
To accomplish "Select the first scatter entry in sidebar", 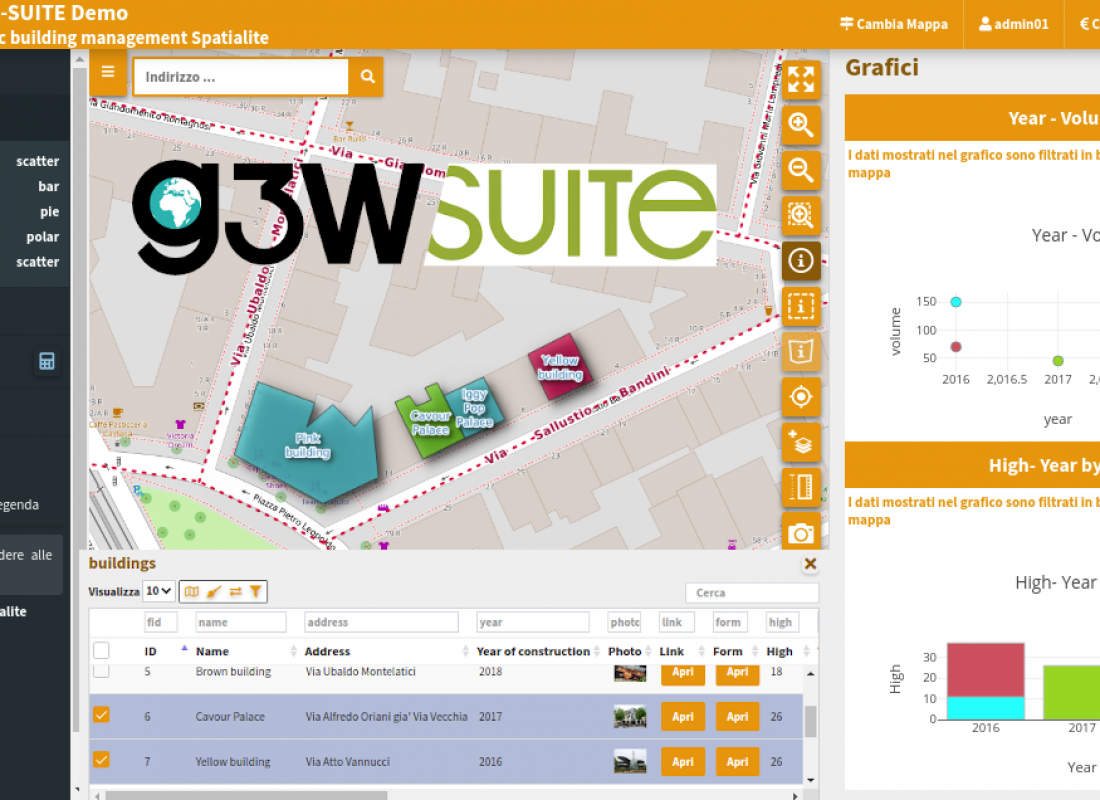I will point(37,161).
